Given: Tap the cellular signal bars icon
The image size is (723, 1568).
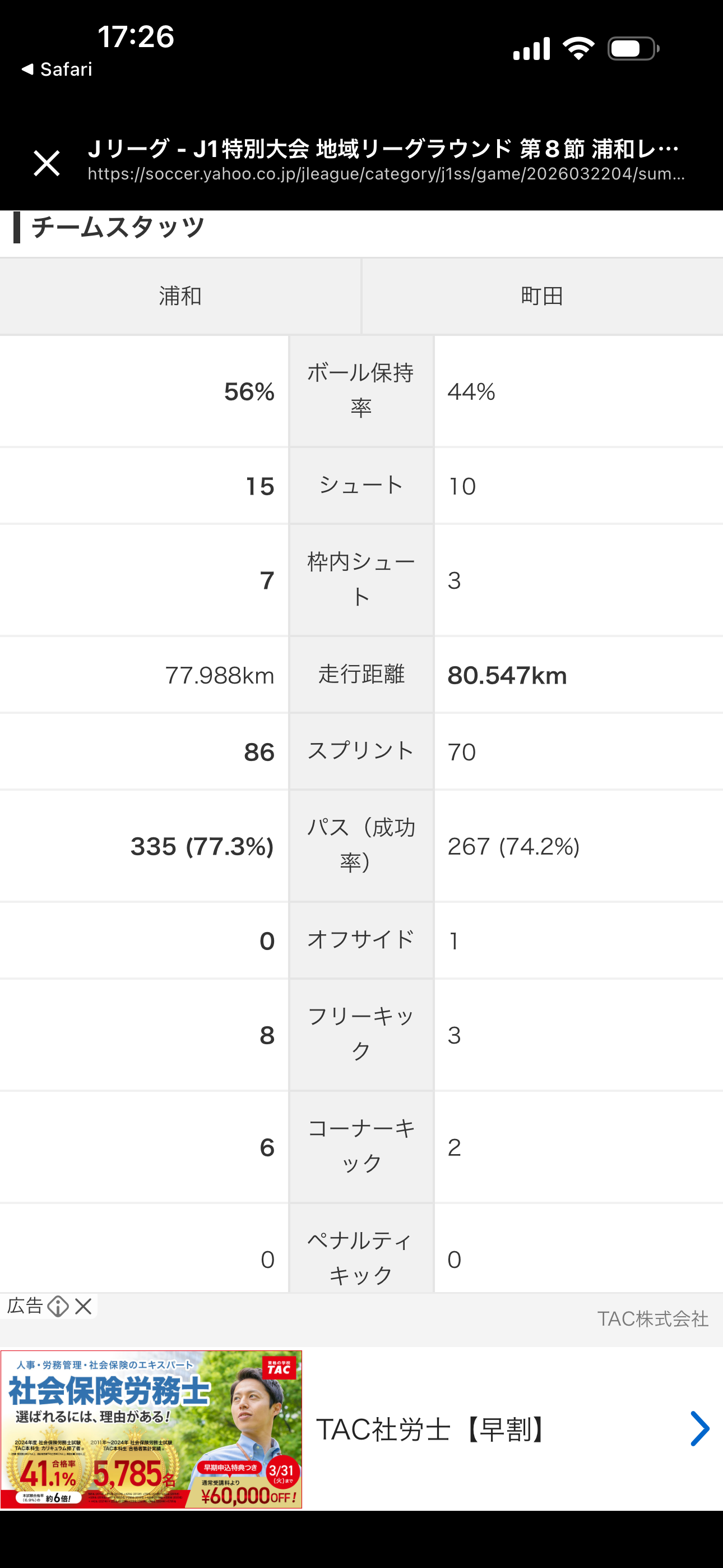Looking at the screenshot, I should [x=531, y=49].
